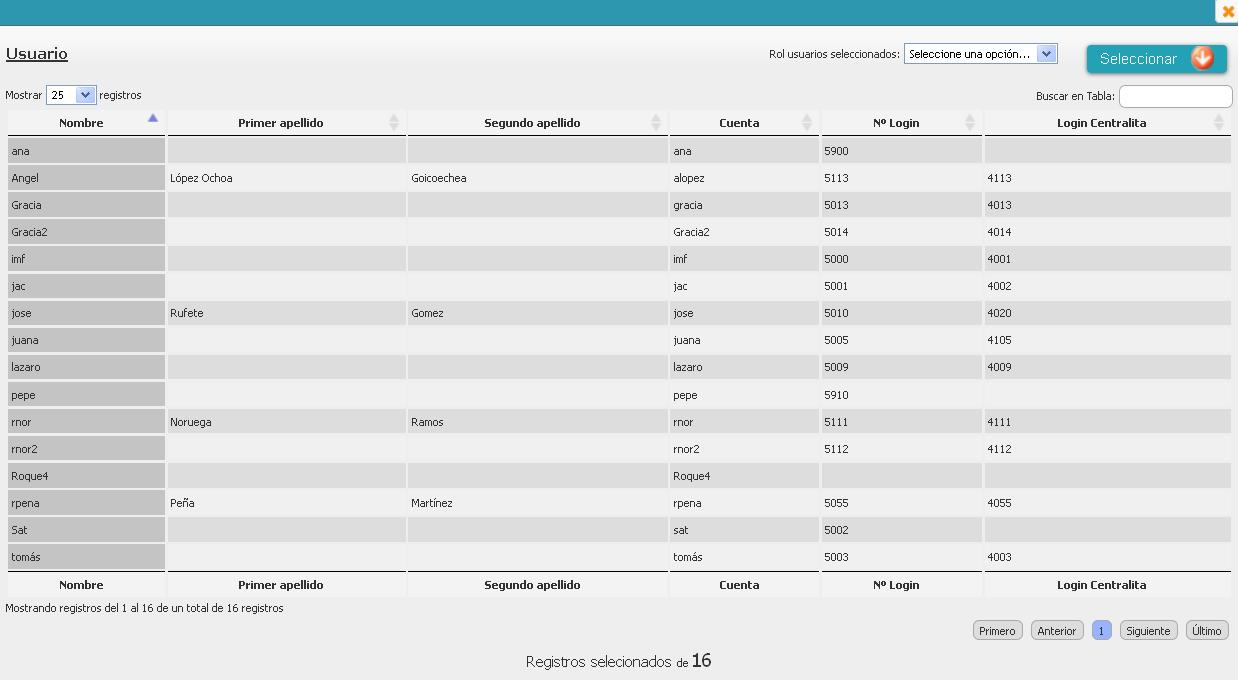Click login number 5112
This screenshot has width=1238, height=680.
pyautogui.click(x=901, y=449)
